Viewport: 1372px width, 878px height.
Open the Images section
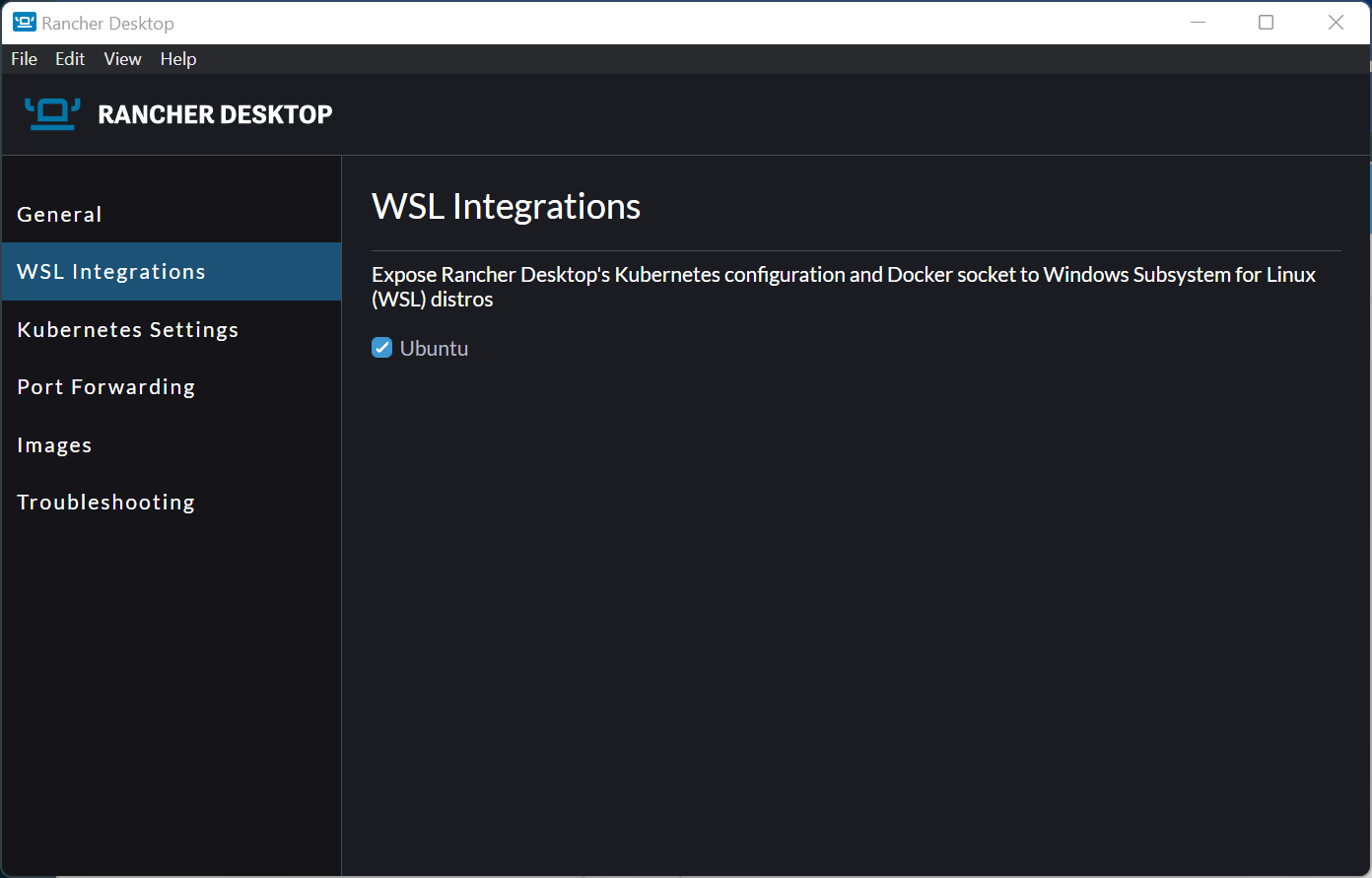(x=171, y=444)
